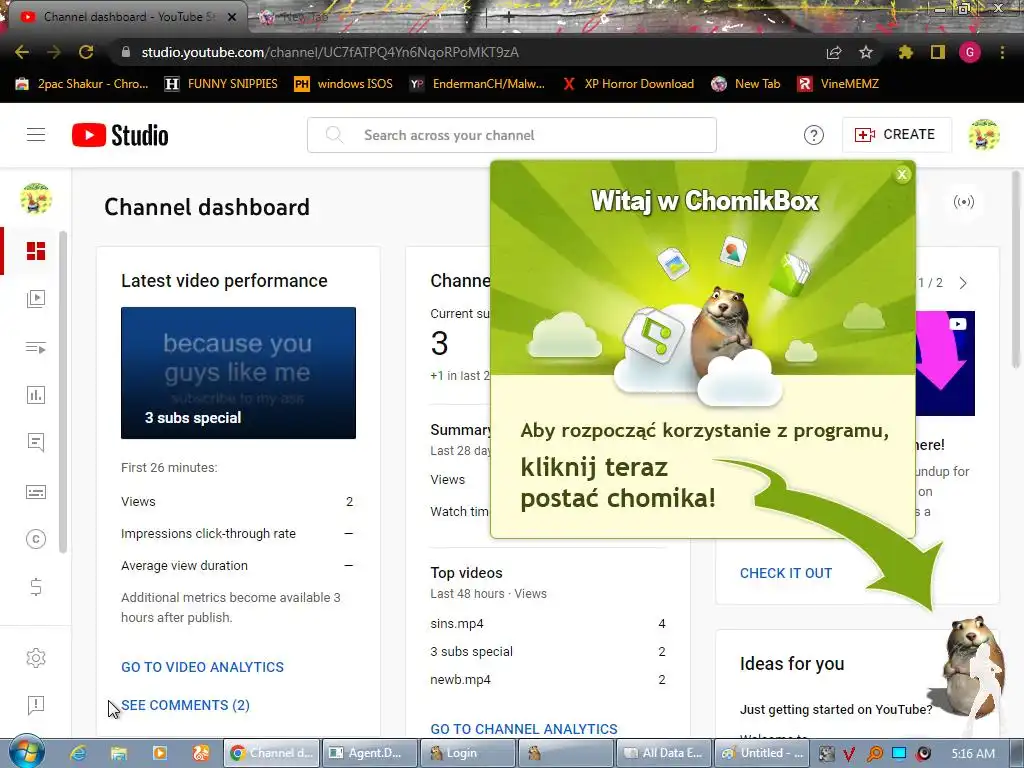Viewport: 1024px width, 768px height.
Task: Open the account avatar in the top right
Action: point(984,135)
